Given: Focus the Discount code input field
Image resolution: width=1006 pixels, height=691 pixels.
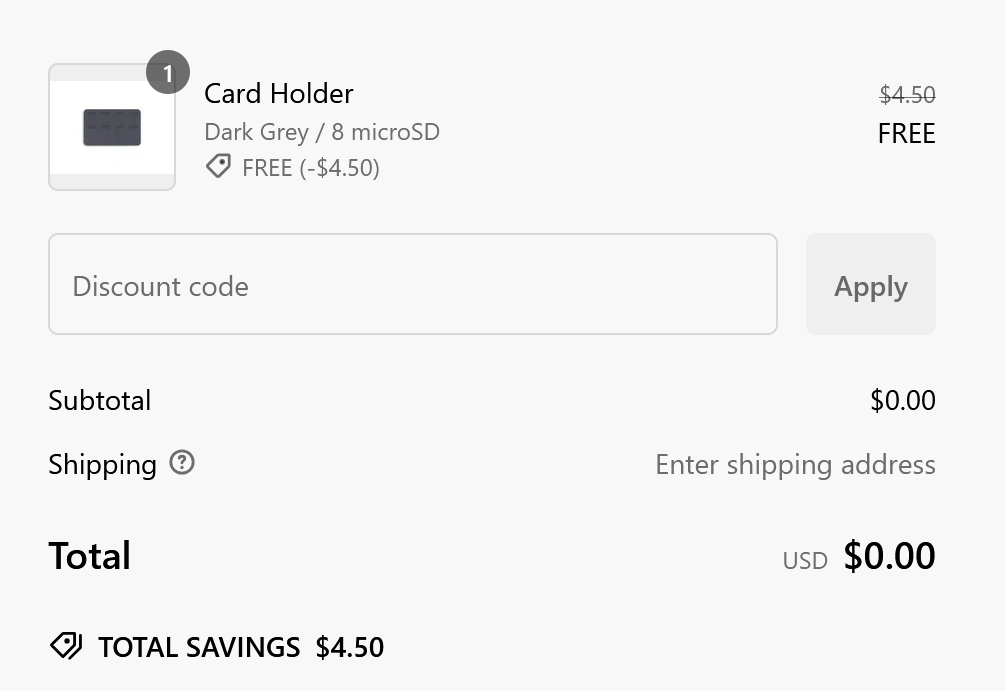Looking at the screenshot, I should coord(412,285).
